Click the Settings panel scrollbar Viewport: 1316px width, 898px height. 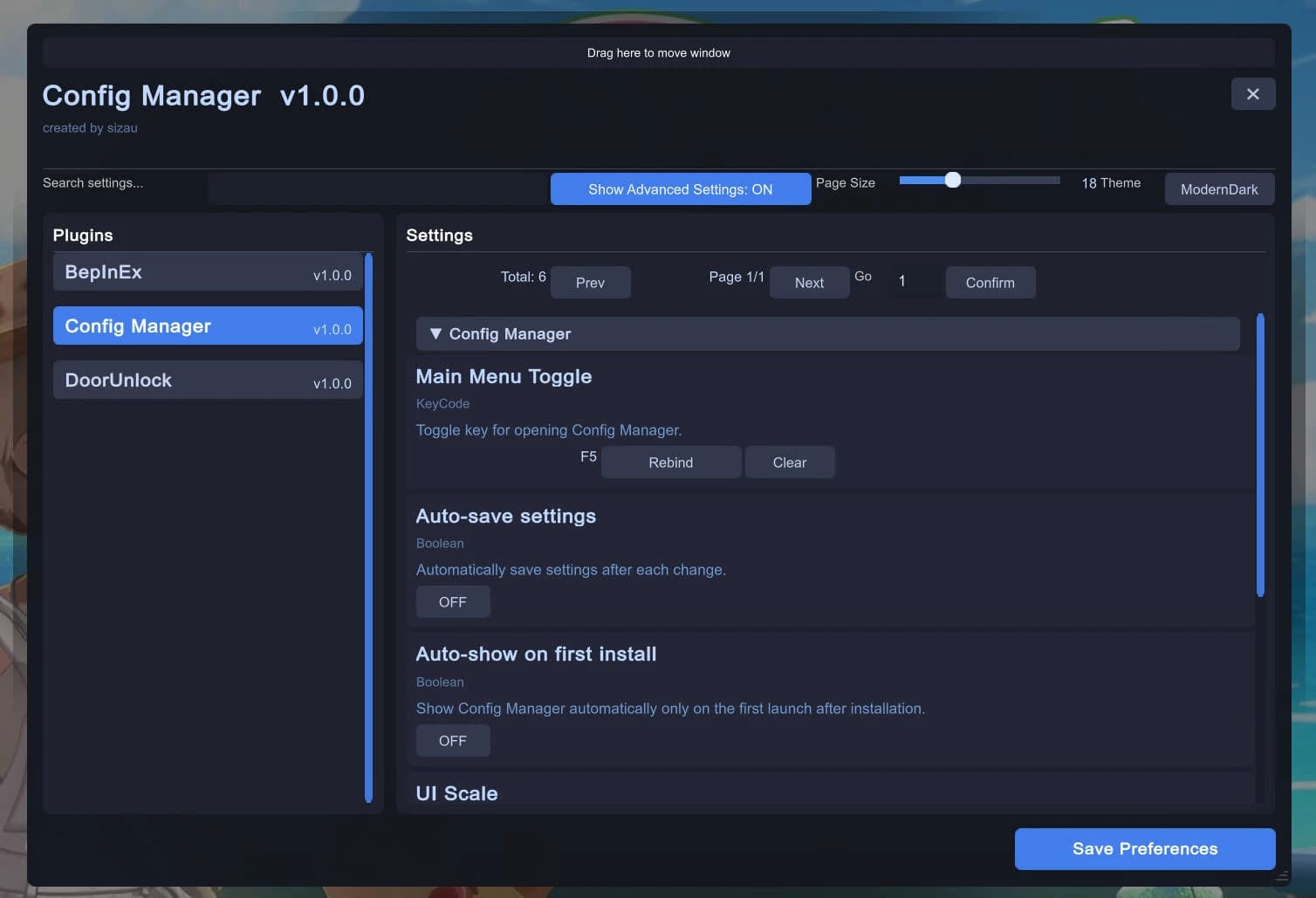coord(1260,455)
